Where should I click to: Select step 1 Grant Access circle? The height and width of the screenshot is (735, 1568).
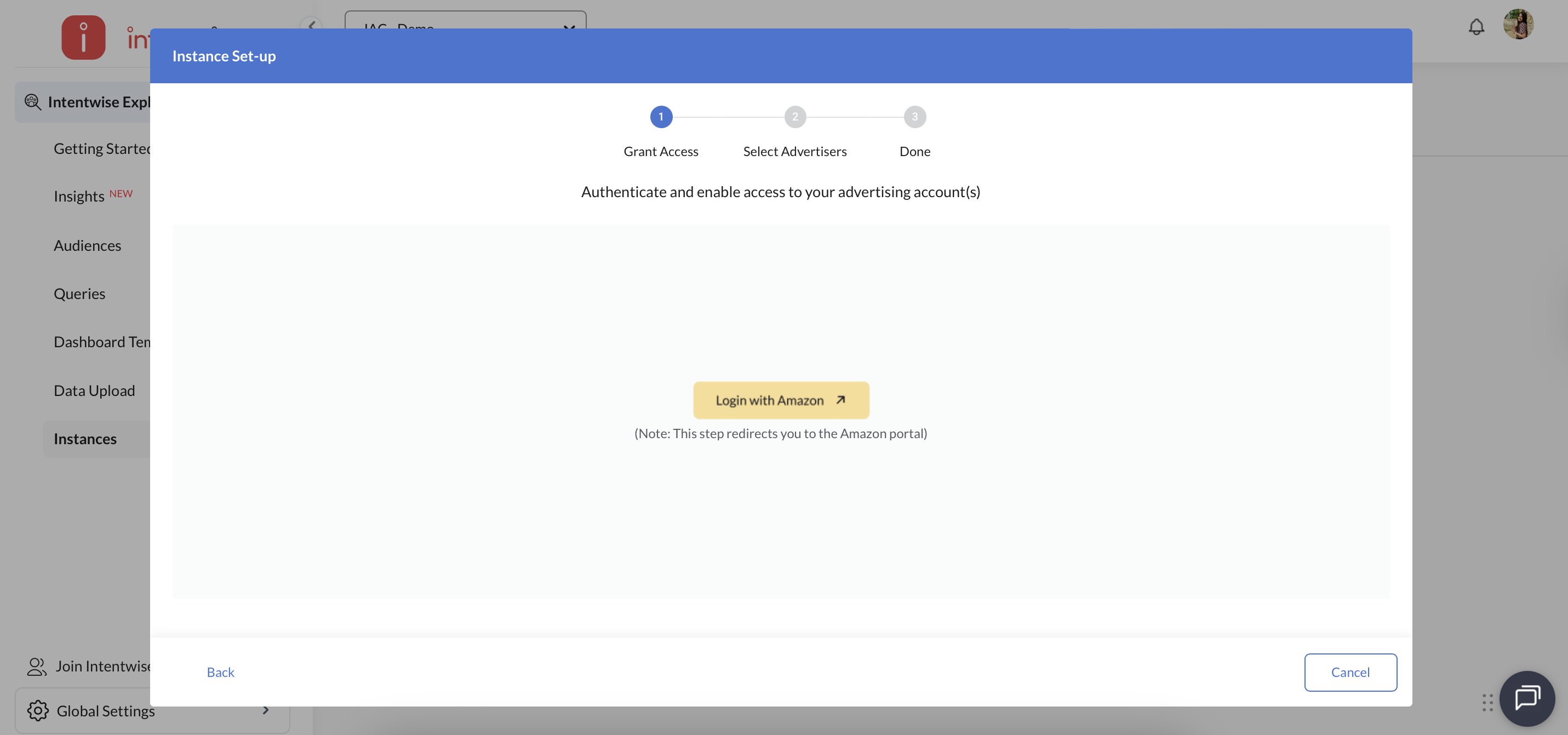pos(661,117)
